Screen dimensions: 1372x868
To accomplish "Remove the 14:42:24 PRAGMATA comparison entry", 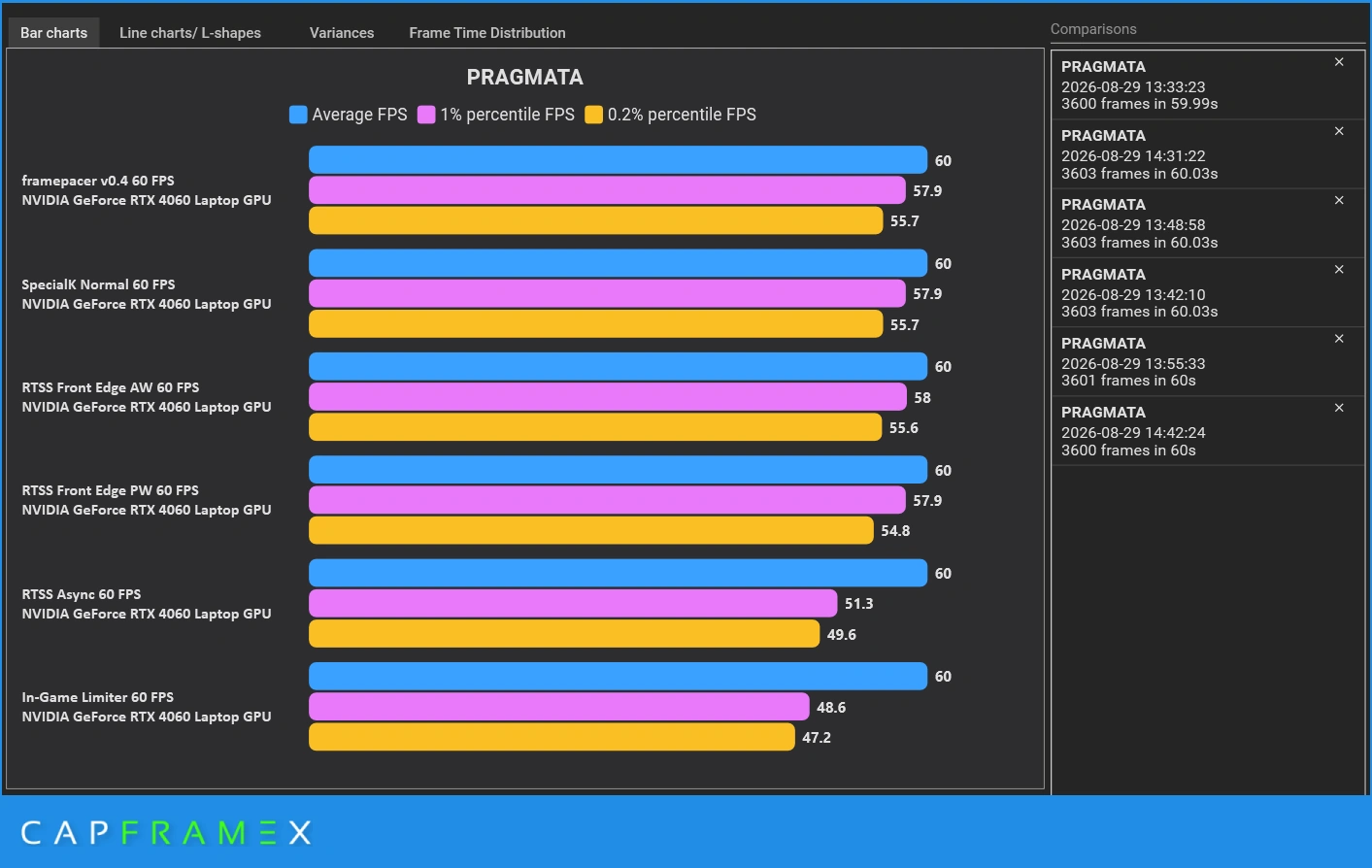I will coord(1339,408).
